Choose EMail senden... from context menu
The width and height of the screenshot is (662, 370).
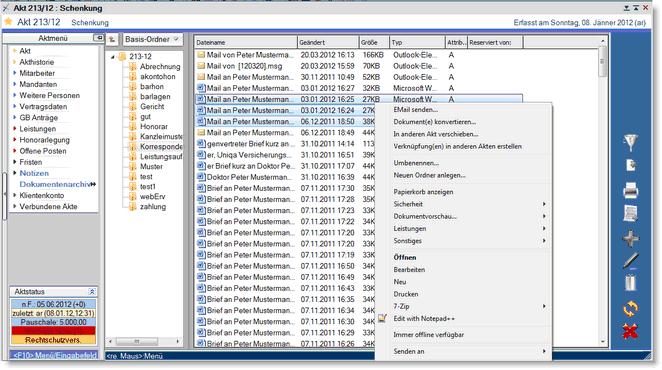pos(415,110)
